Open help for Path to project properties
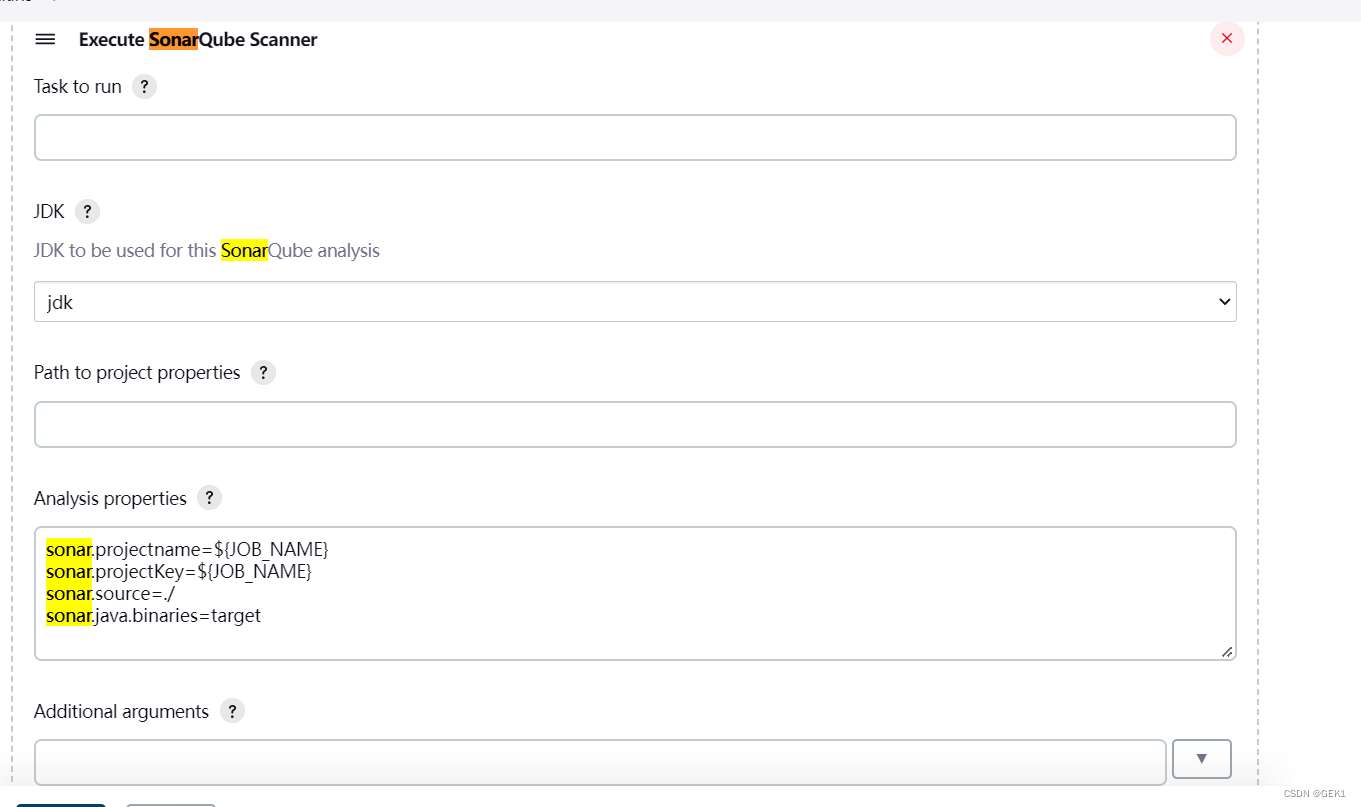This screenshot has height=807, width=1361. coord(263,373)
